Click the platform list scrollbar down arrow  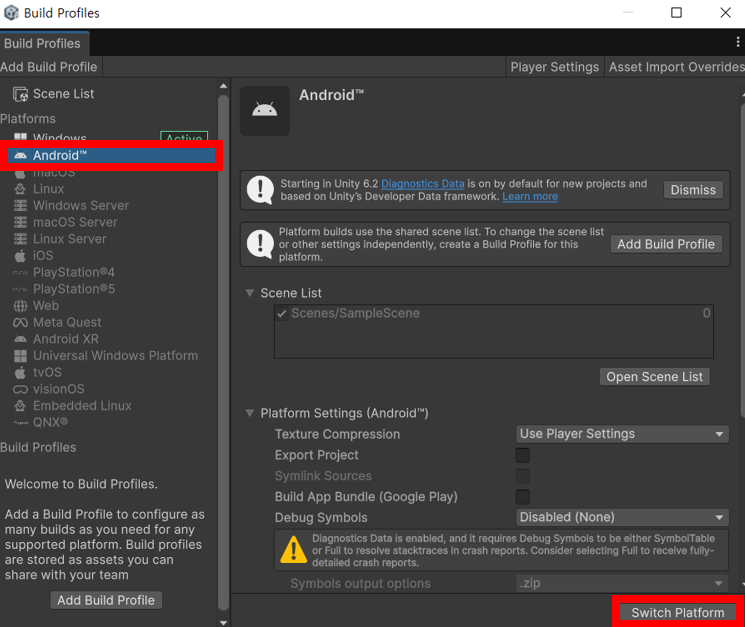[x=223, y=622]
